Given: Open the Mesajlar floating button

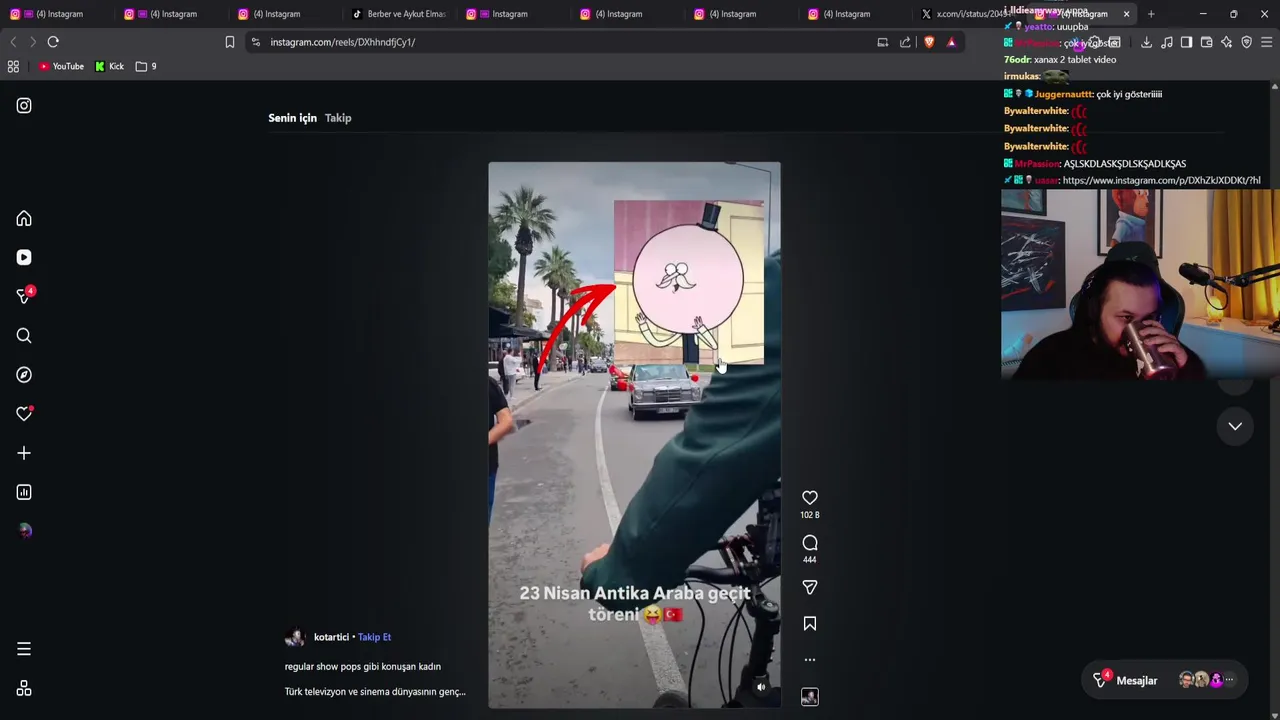Looking at the screenshot, I should (1165, 680).
